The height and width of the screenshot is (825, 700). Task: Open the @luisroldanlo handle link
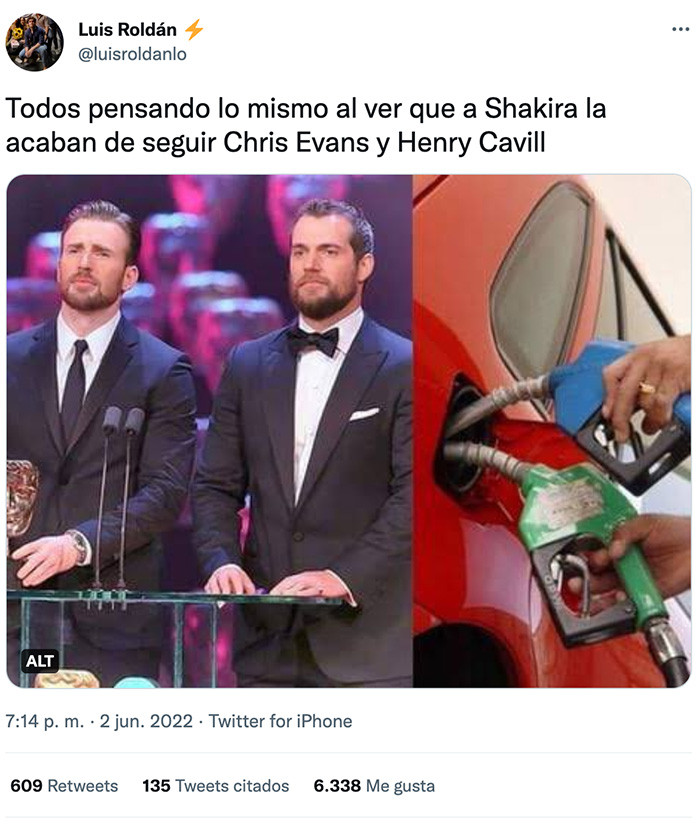point(132,54)
